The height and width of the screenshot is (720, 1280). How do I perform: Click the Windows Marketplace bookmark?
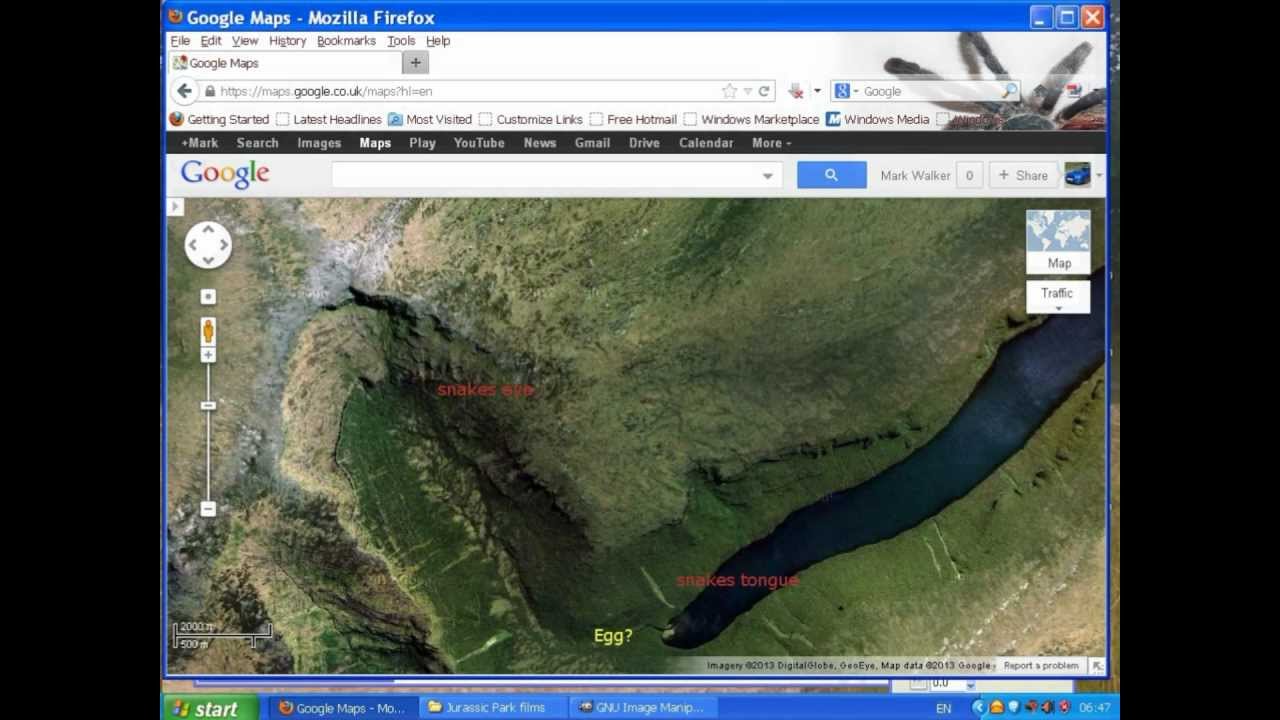751,119
